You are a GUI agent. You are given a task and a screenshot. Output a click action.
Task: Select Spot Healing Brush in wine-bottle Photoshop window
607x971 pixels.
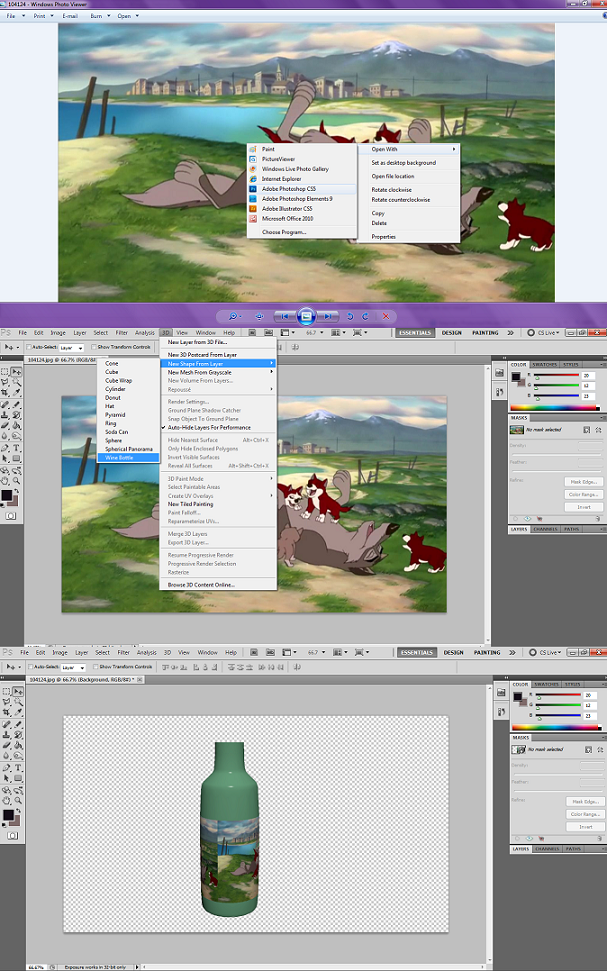point(6,724)
